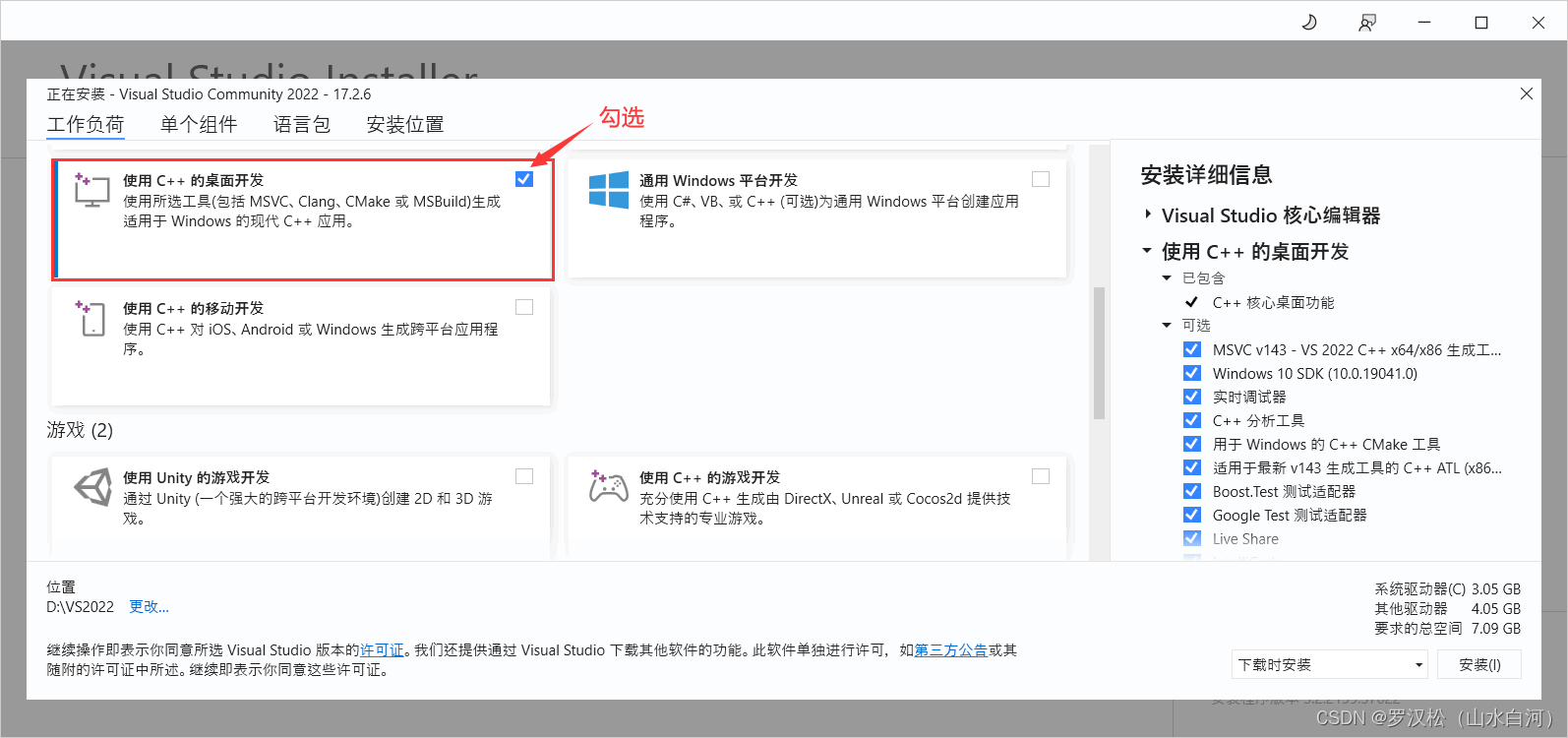The width and height of the screenshot is (1568, 738).
Task: Toggle the dark theme moon icon
Action: point(1309,22)
